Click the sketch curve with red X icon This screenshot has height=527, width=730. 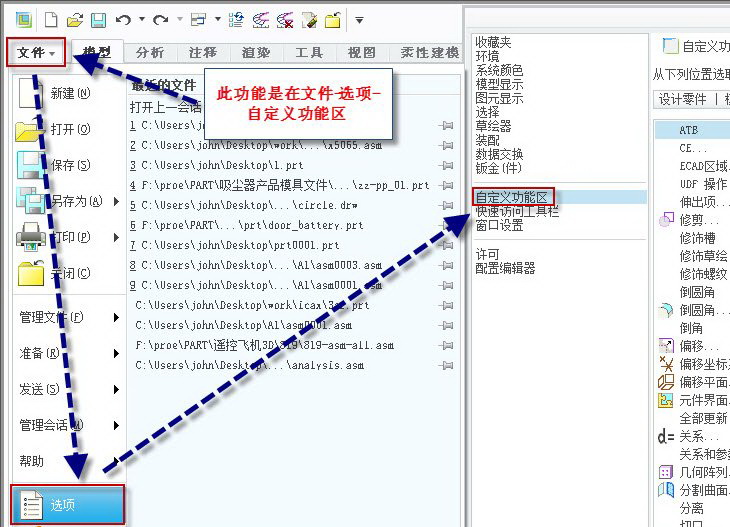[285, 20]
